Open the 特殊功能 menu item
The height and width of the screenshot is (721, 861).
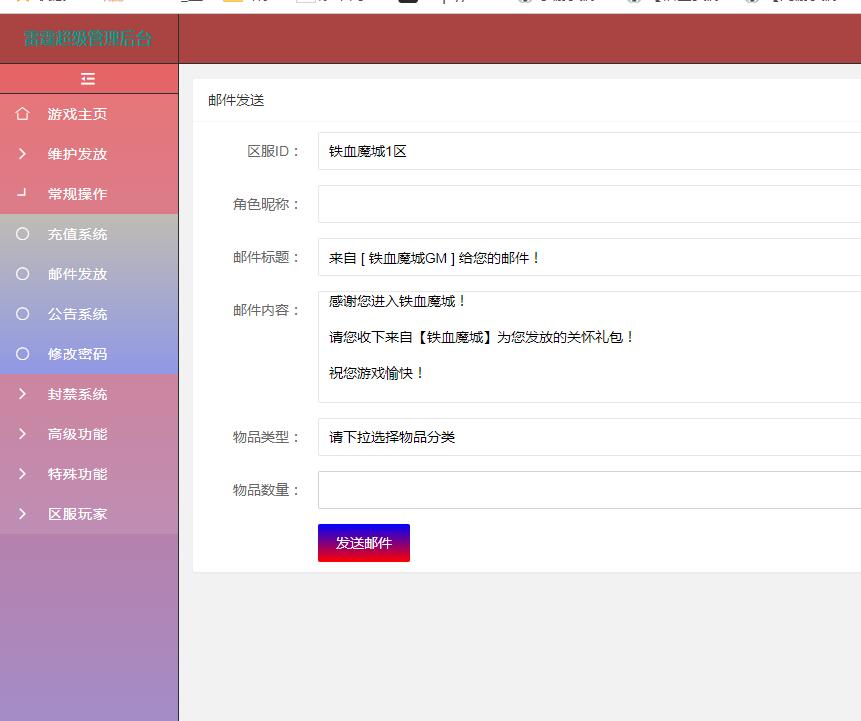(77, 474)
